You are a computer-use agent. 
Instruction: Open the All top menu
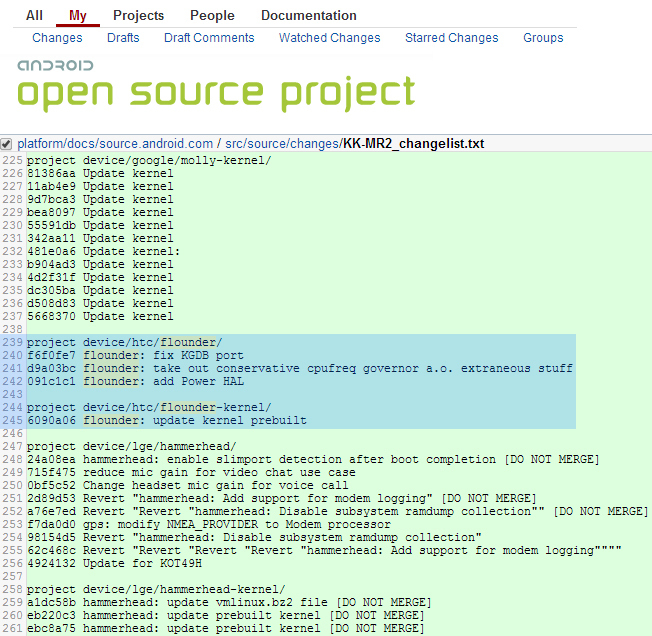[x=34, y=15]
